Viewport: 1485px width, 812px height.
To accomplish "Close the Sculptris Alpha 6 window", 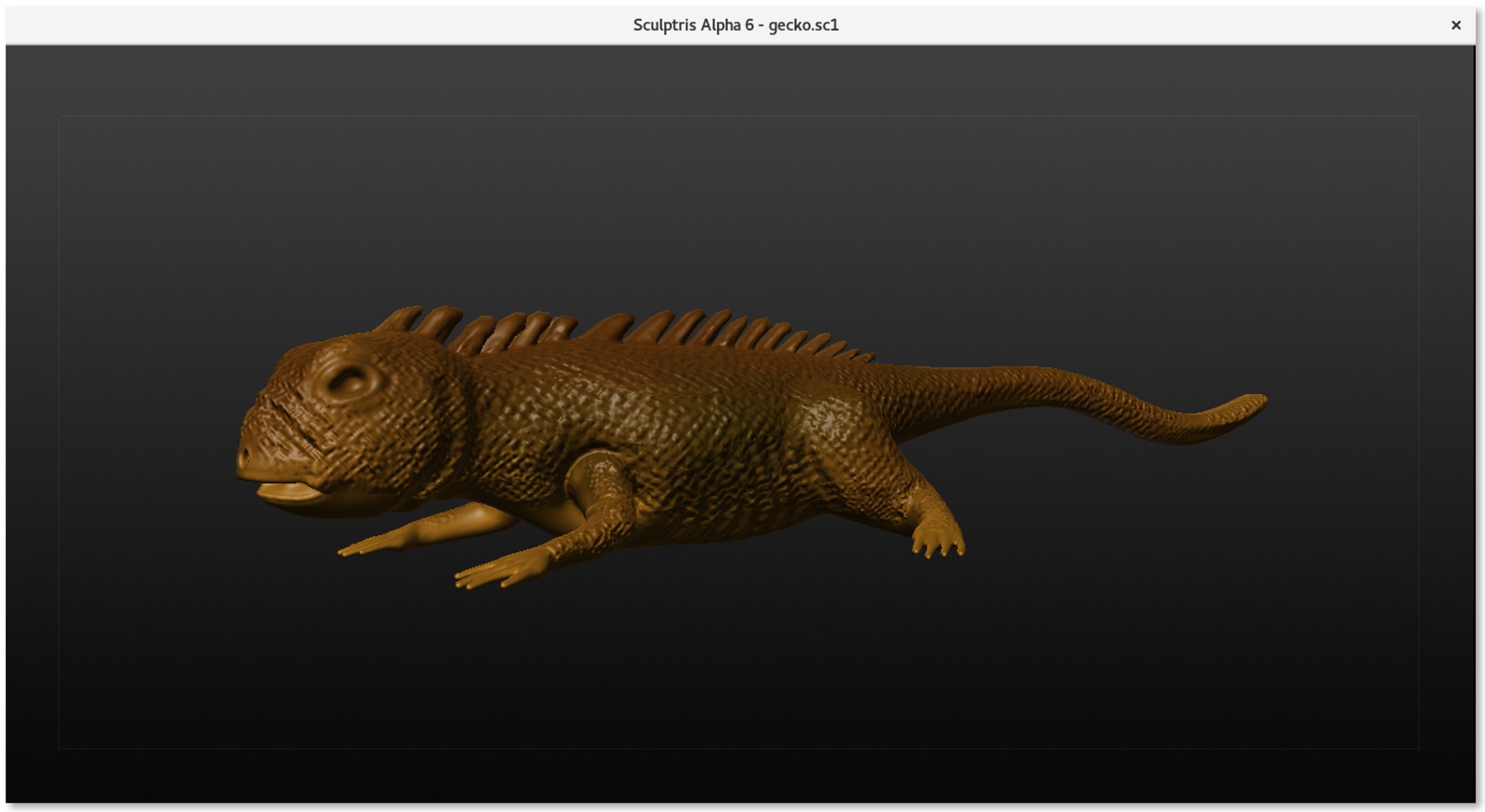I will coord(1456,25).
